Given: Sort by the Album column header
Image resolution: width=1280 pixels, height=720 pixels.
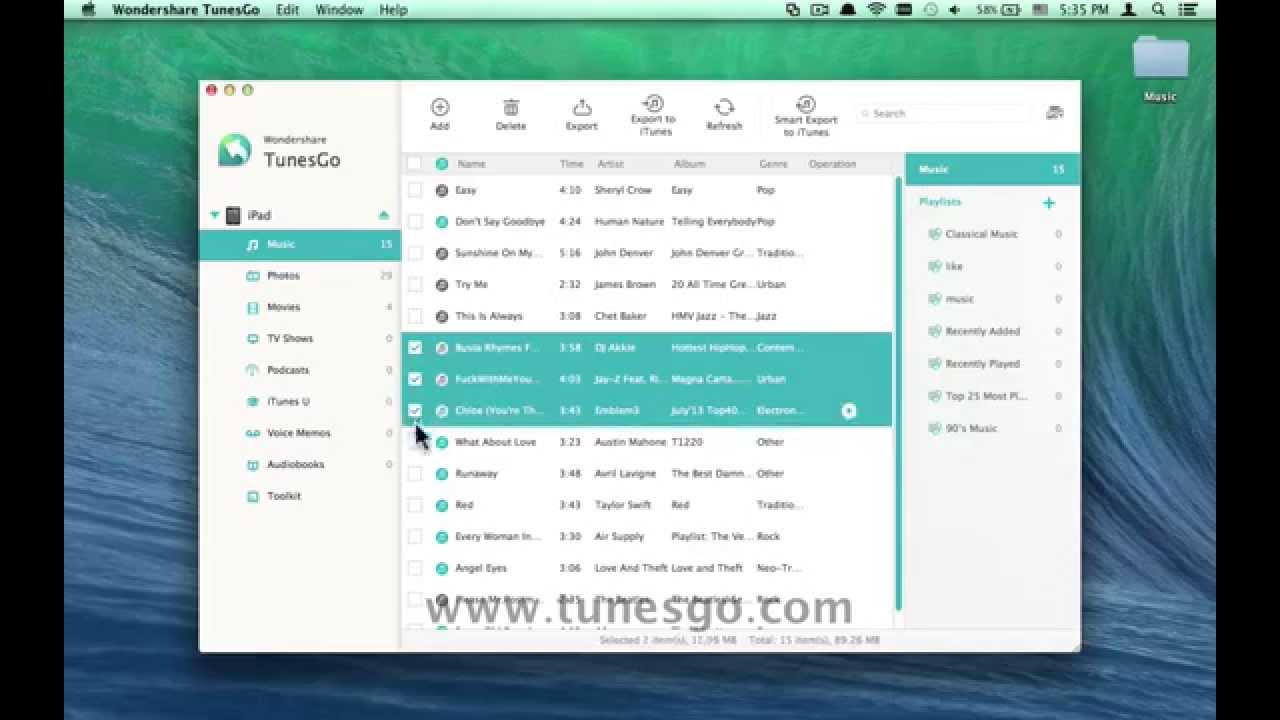Looking at the screenshot, I should (x=689, y=164).
